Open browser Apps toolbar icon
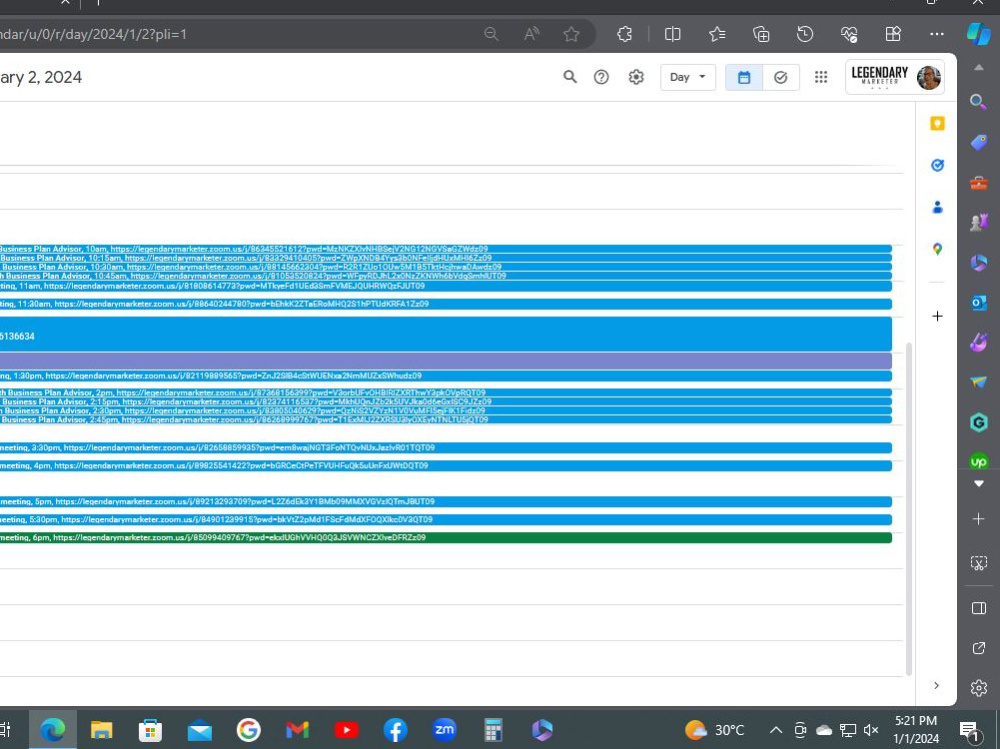This screenshot has height=749, width=1000. click(x=893, y=34)
